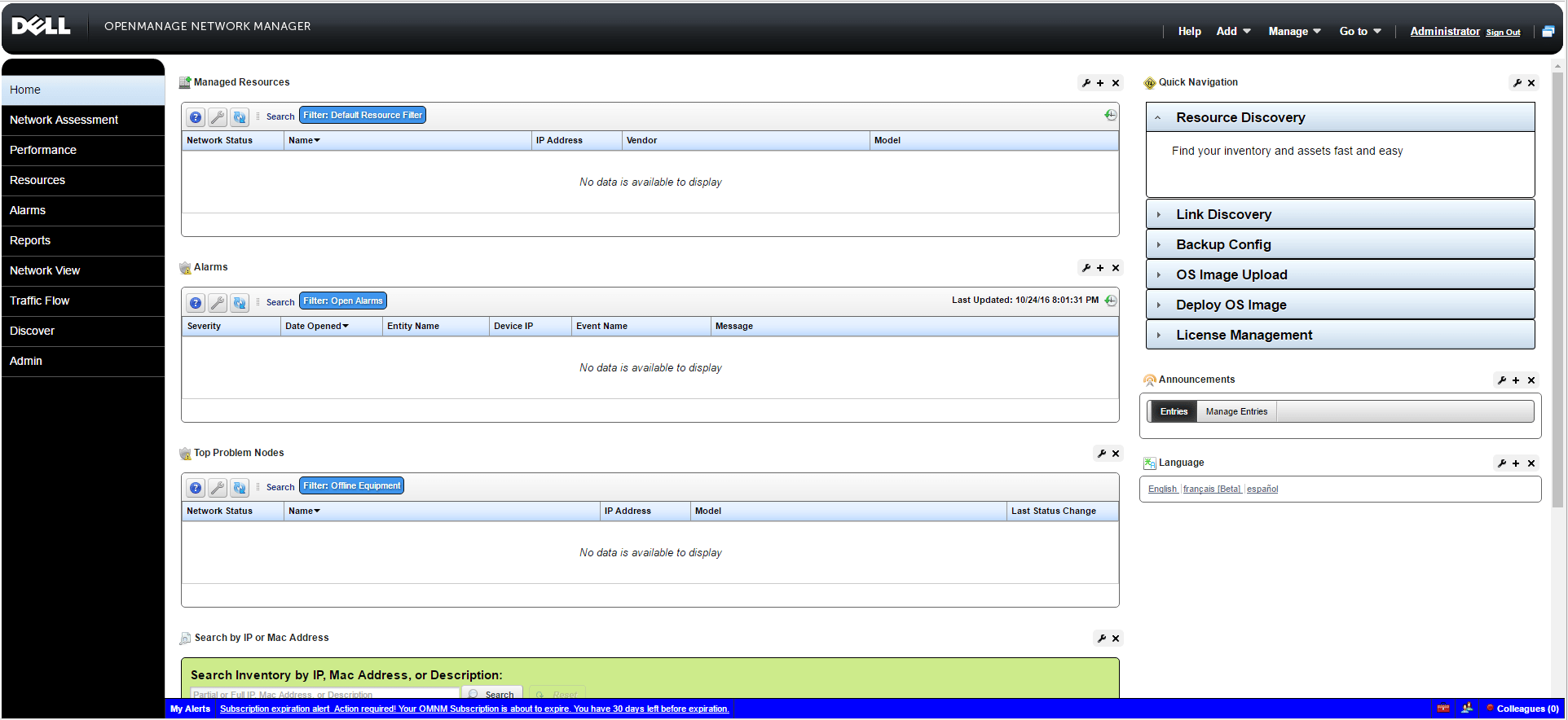Open the Go to dropdown menu

pyautogui.click(x=1360, y=31)
